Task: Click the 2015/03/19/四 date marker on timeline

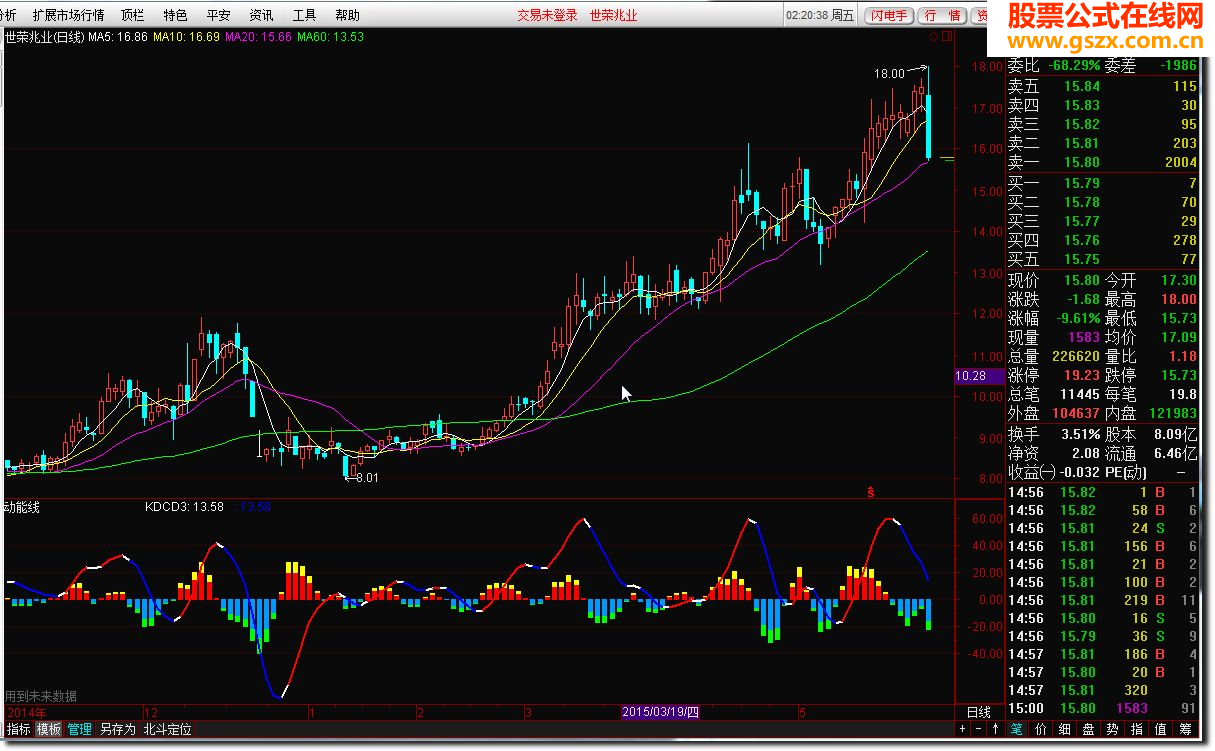Action: (661, 712)
